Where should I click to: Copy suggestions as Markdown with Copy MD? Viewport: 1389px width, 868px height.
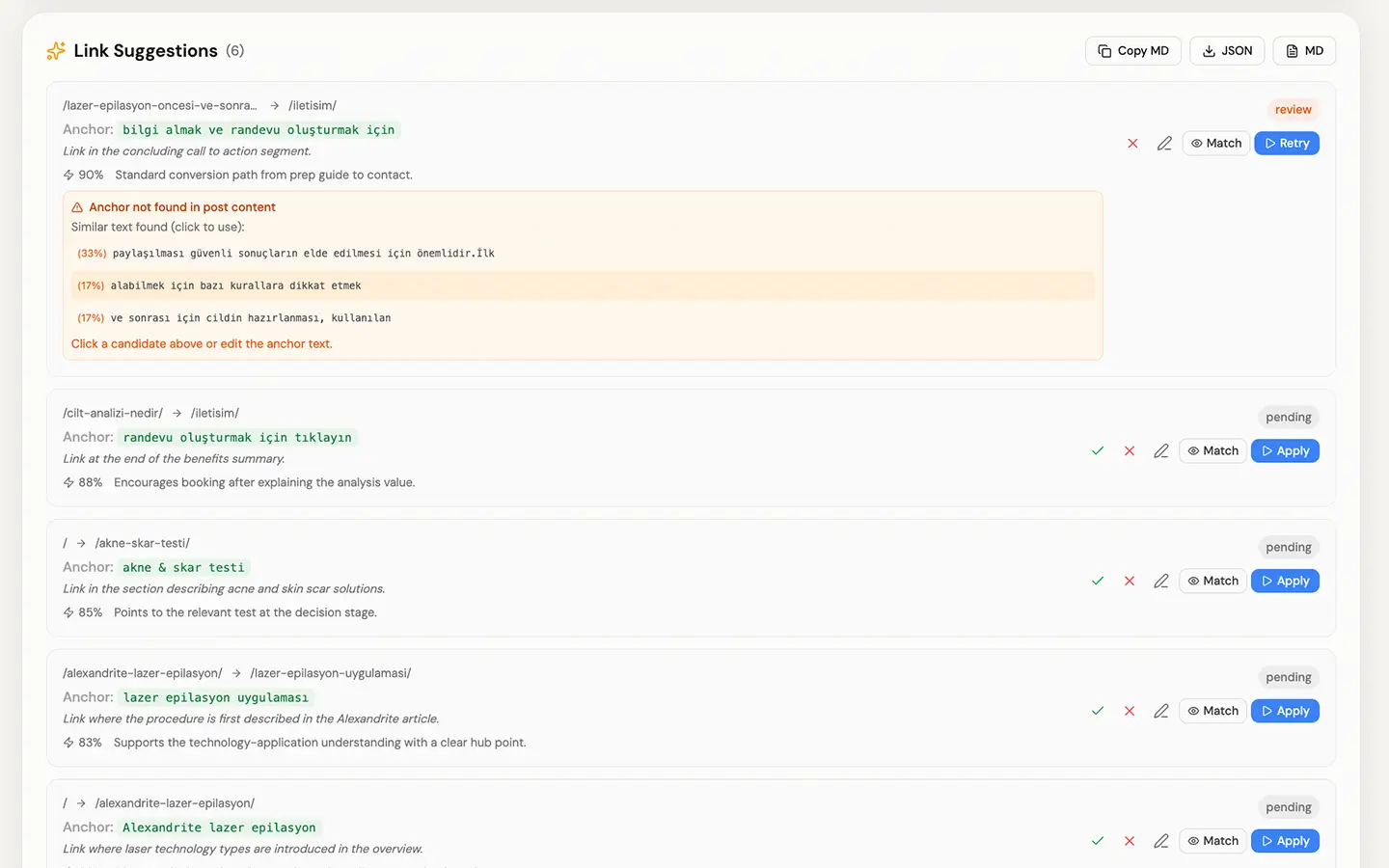tap(1133, 51)
